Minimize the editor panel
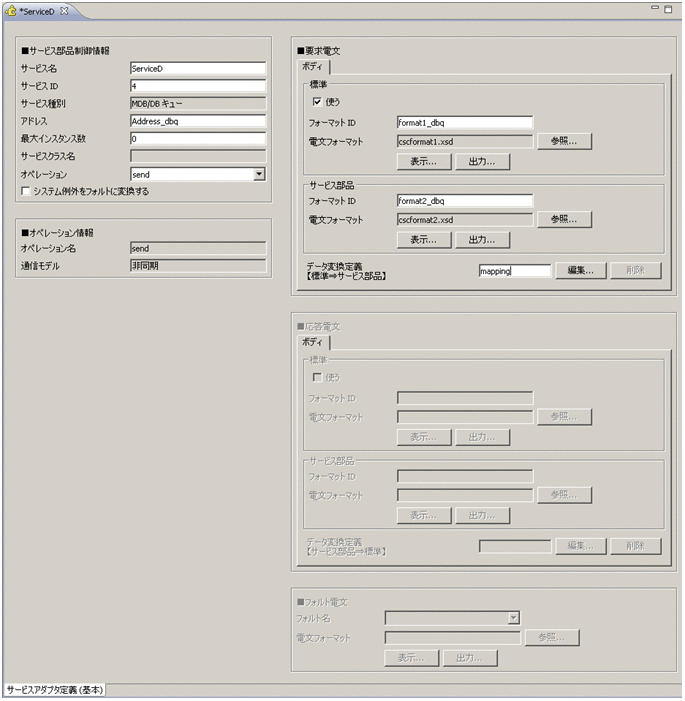 coord(656,8)
